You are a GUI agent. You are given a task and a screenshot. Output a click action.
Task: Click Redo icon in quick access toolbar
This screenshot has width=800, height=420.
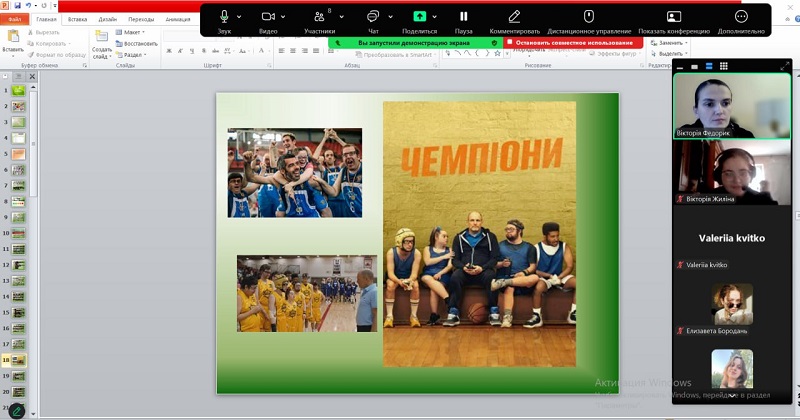tap(44, 6)
